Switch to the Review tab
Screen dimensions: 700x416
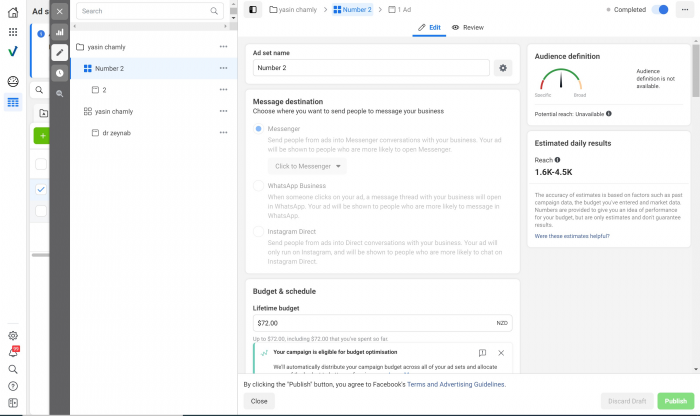468,28
